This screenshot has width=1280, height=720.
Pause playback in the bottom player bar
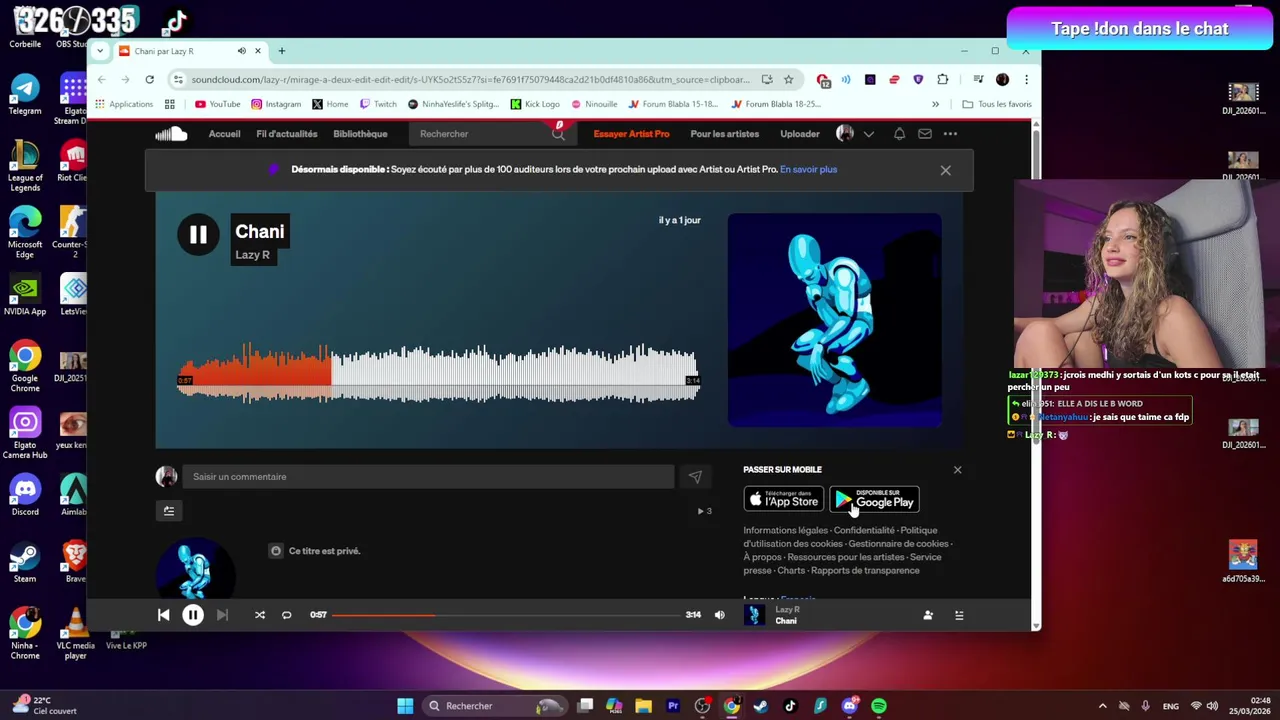click(193, 615)
